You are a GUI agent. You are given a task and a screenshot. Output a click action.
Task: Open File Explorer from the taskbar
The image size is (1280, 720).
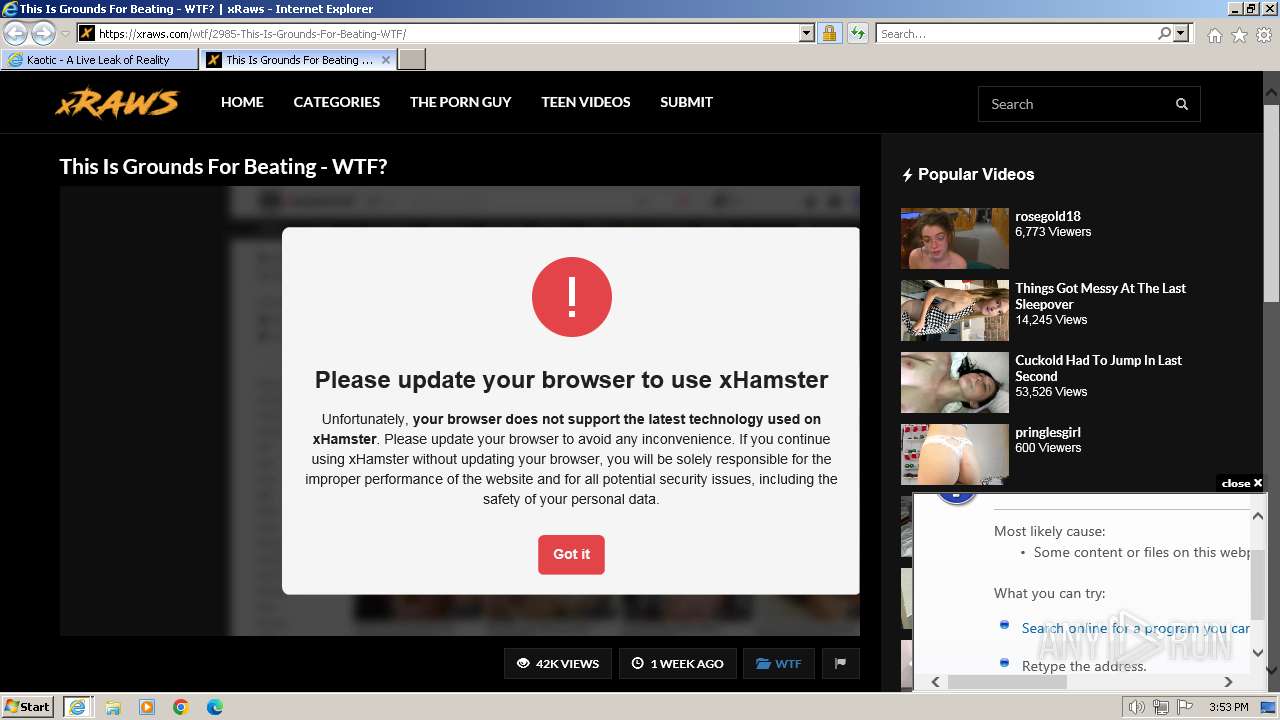coord(113,707)
